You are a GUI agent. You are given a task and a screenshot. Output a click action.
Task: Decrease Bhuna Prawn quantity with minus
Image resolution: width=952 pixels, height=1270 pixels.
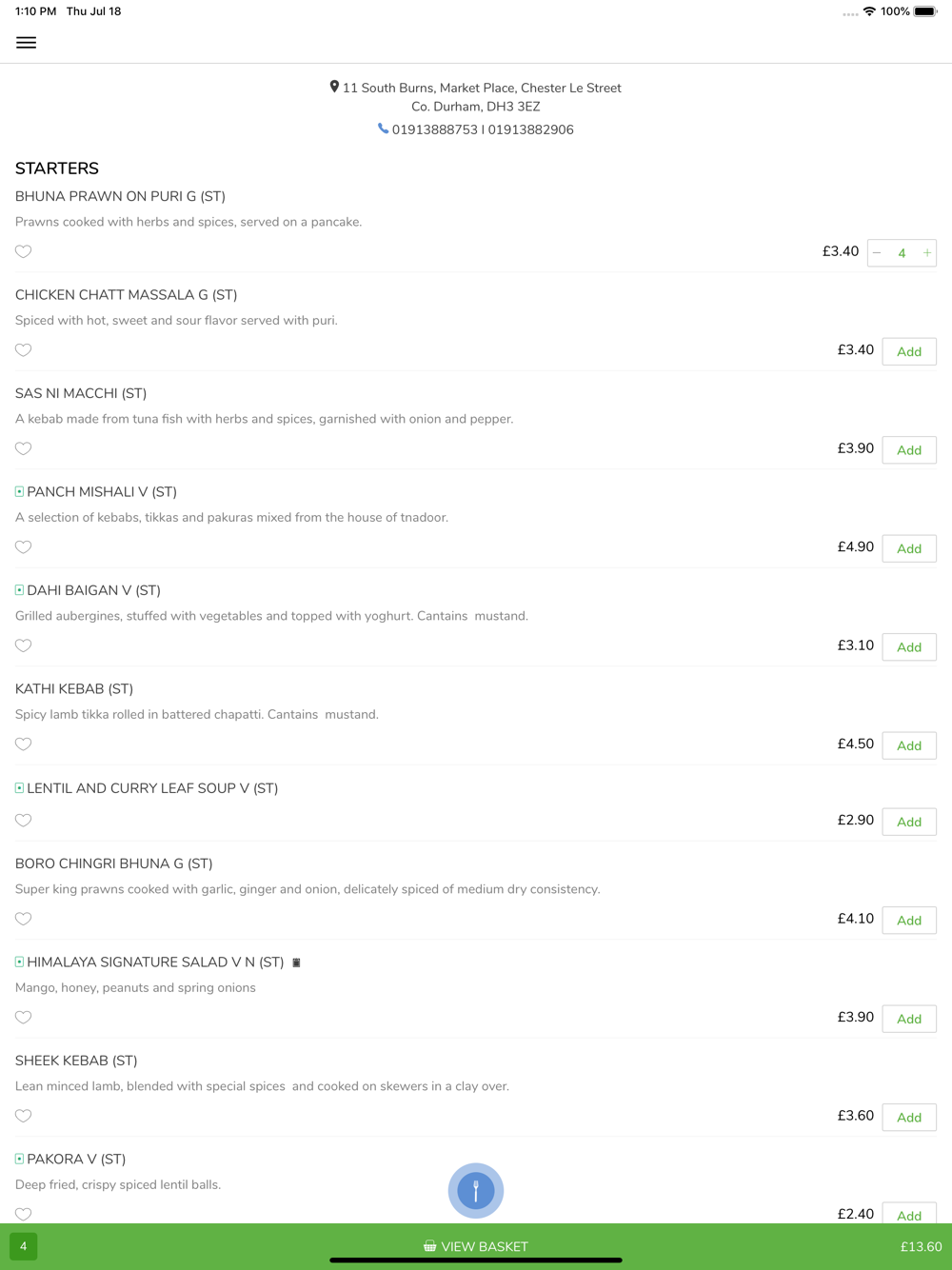(877, 253)
